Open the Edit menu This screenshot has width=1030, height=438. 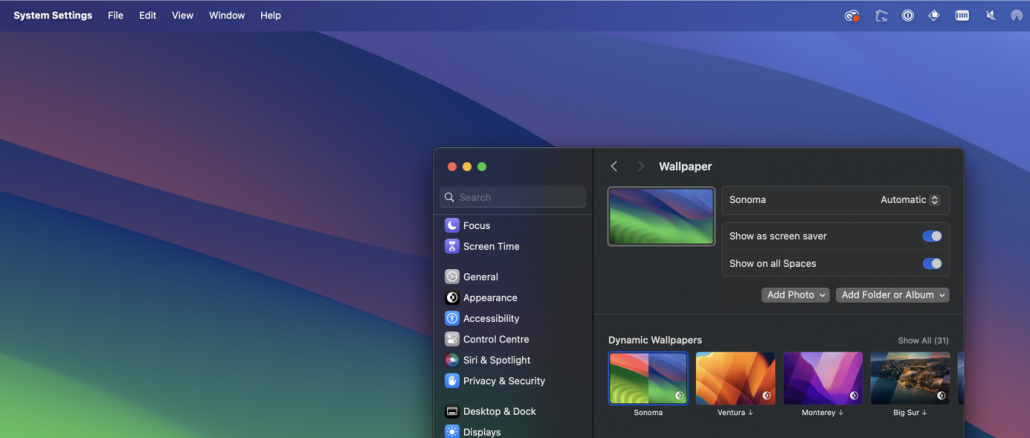click(147, 16)
